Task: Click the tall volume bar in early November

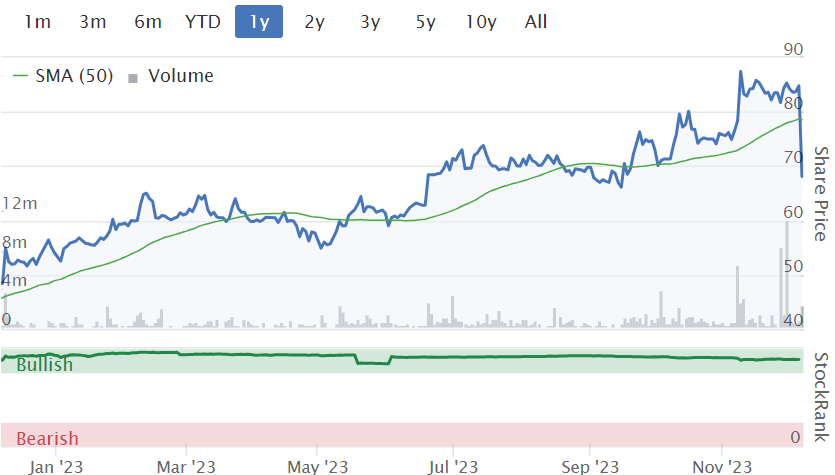Action: 738,296
